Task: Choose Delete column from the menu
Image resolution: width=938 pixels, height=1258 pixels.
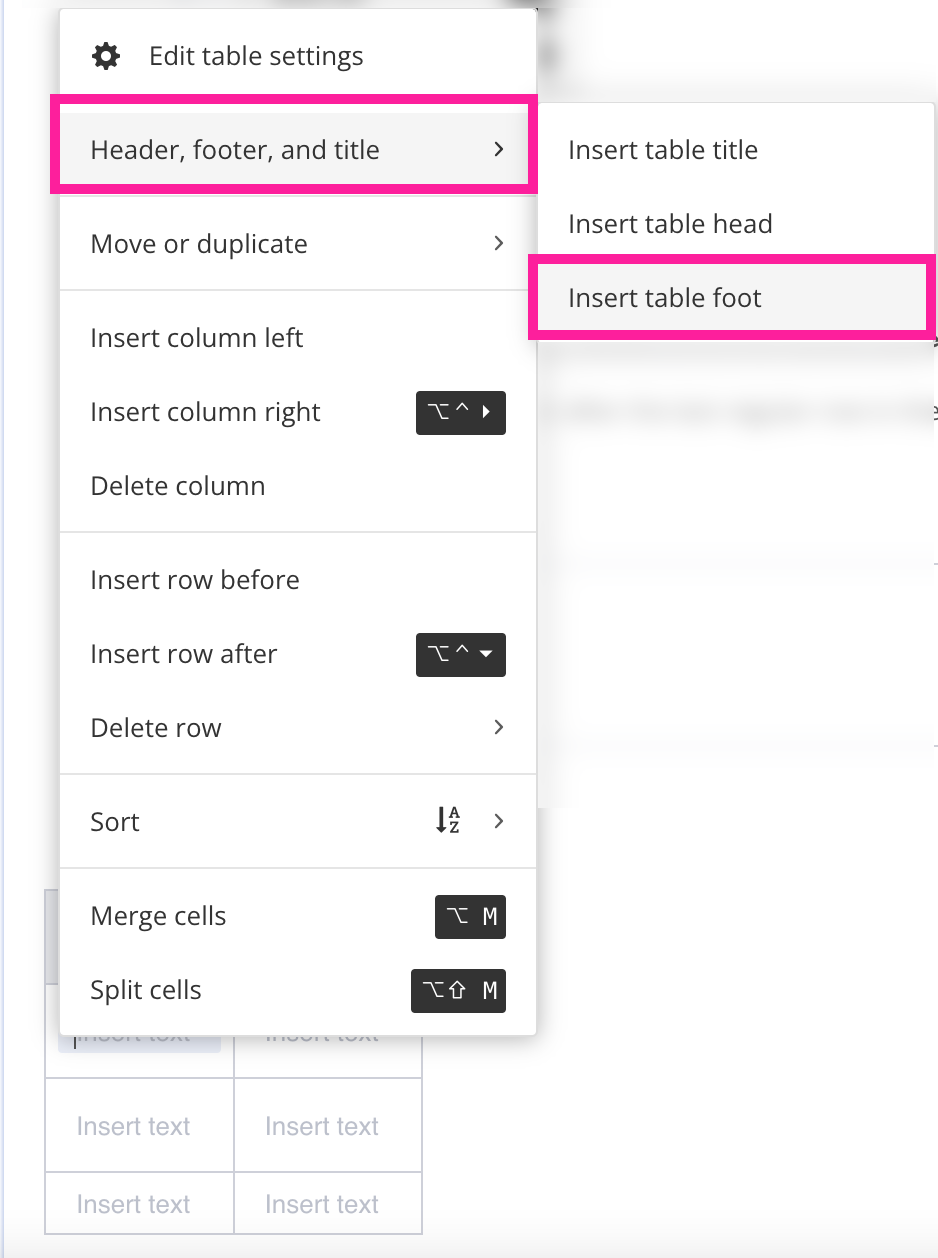Action: tap(177, 486)
